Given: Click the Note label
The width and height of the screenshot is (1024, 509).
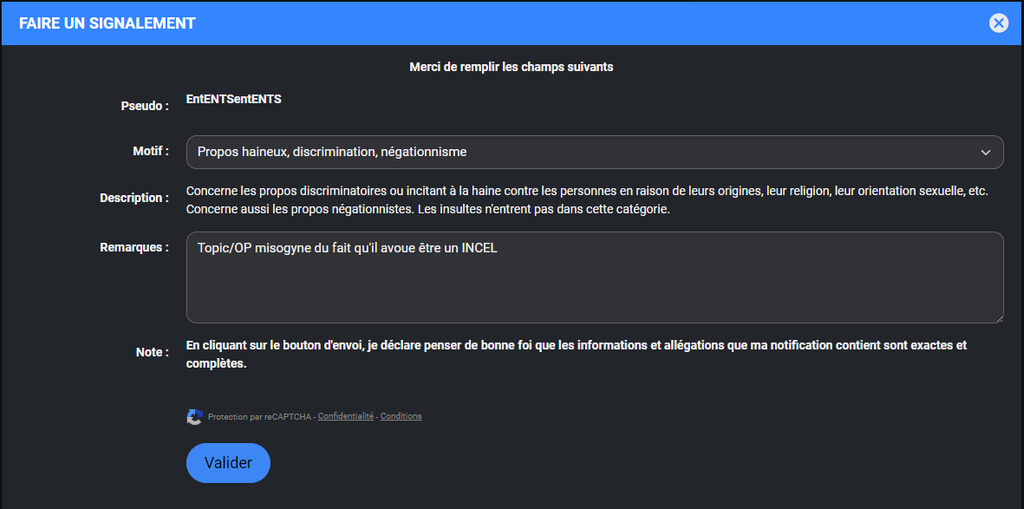Looking at the screenshot, I should [x=152, y=352].
